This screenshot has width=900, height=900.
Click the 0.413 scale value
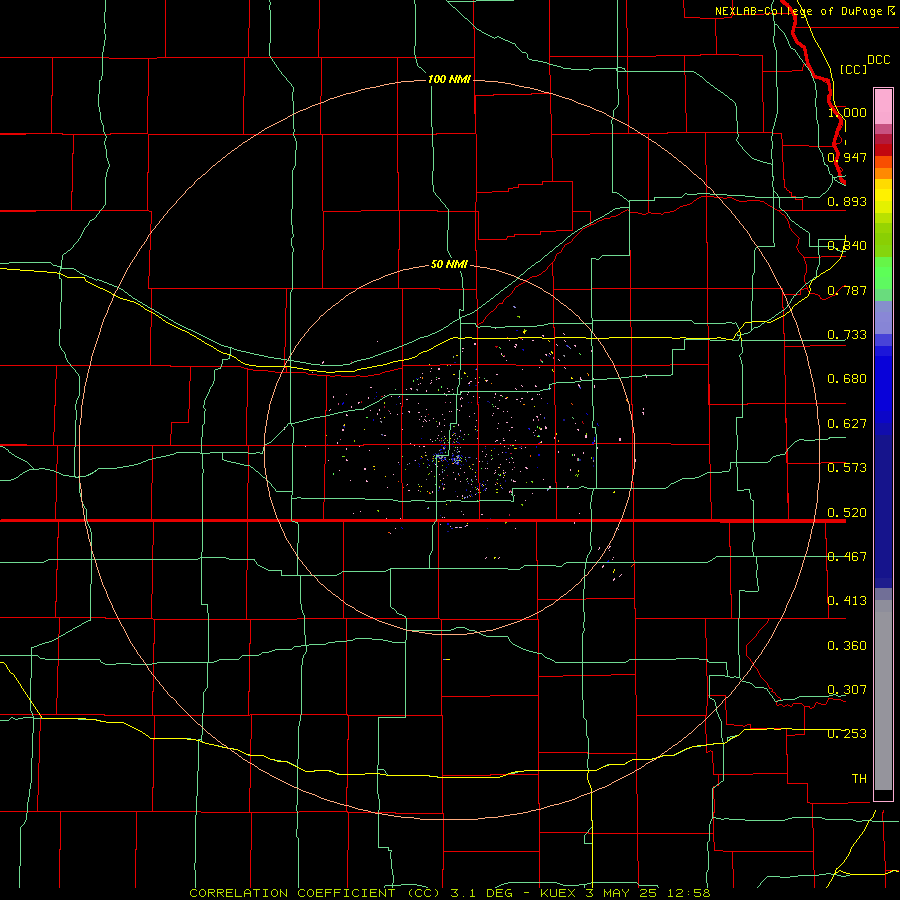pyautogui.click(x=847, y=601)
